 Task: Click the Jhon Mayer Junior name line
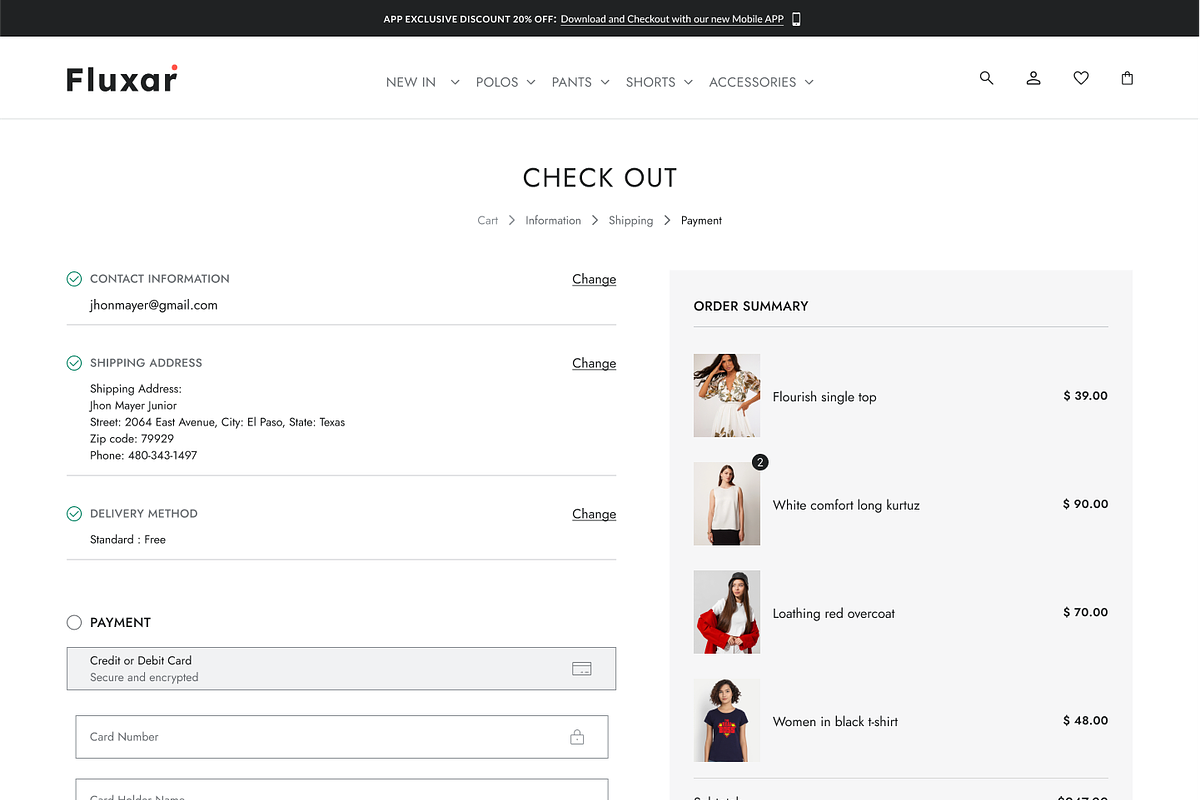click(133, 406)
